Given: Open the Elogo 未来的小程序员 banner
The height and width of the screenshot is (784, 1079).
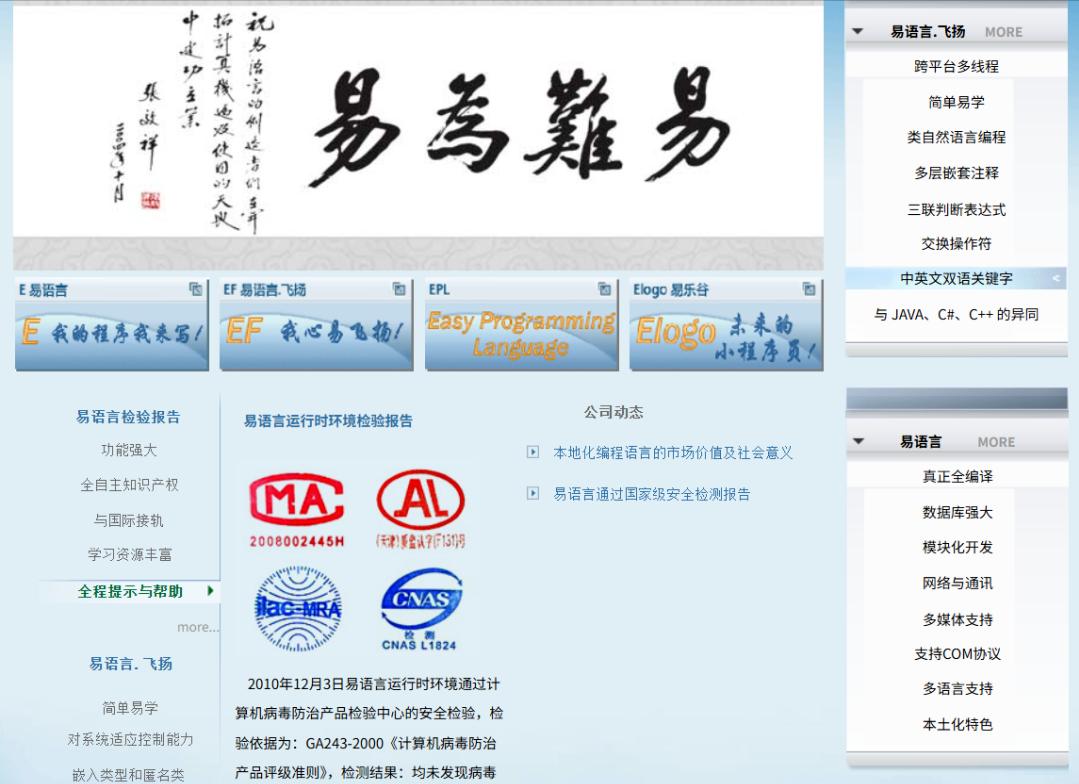Looking at the screenshot, I should coord(726,335).
